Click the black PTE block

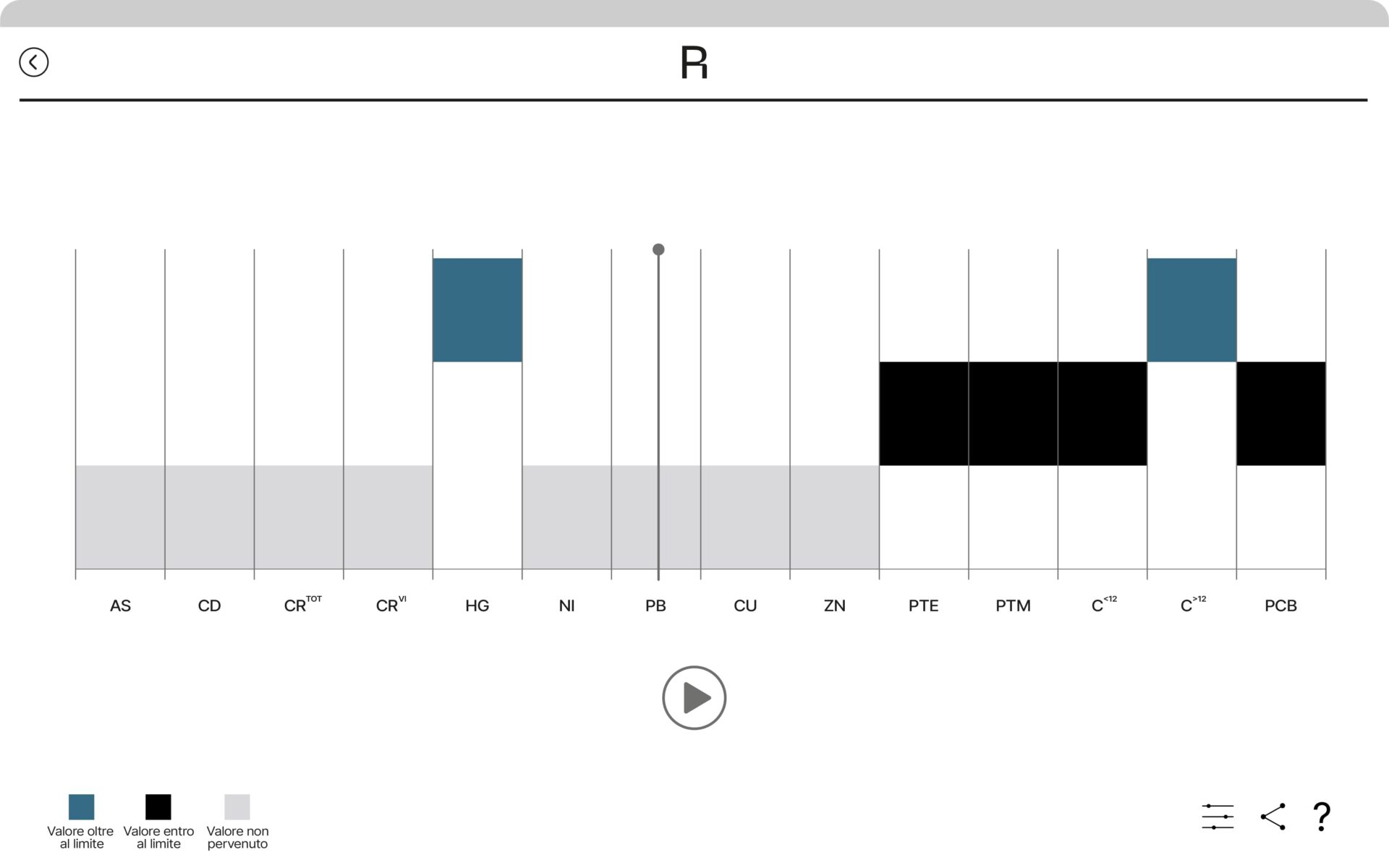[924, 413]
